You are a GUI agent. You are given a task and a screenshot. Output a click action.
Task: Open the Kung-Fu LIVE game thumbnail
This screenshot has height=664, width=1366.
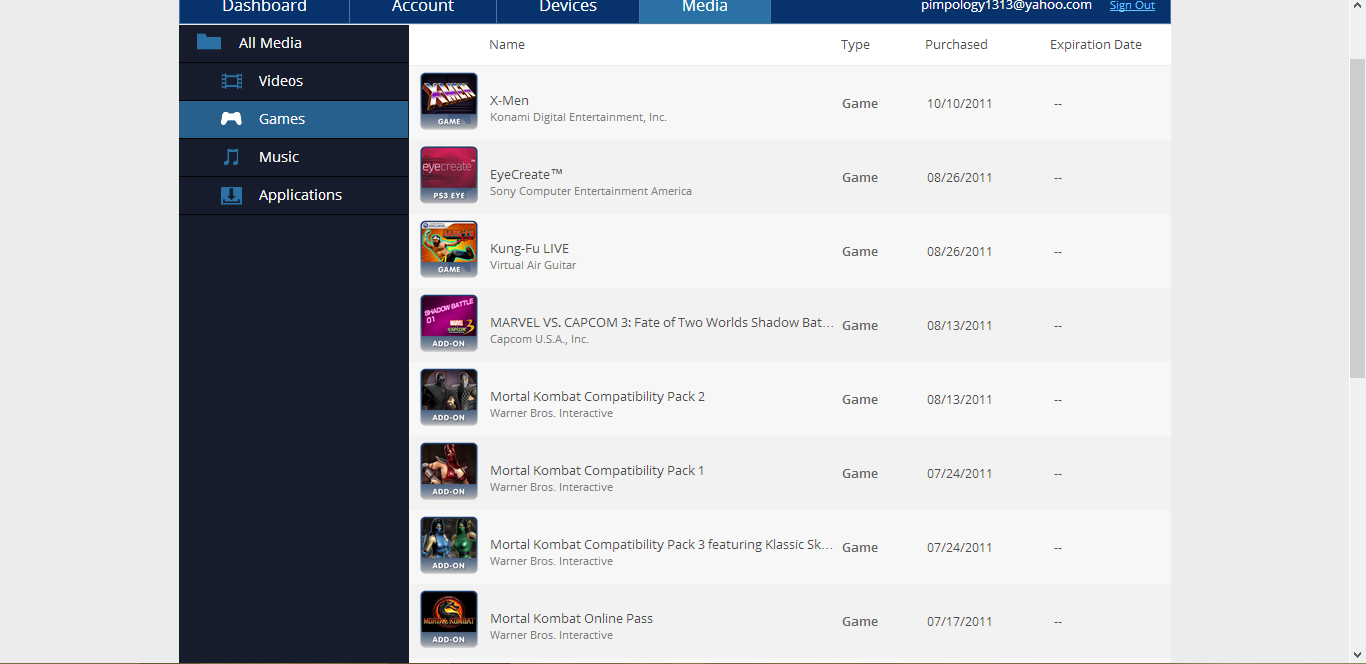click(449, 249)
